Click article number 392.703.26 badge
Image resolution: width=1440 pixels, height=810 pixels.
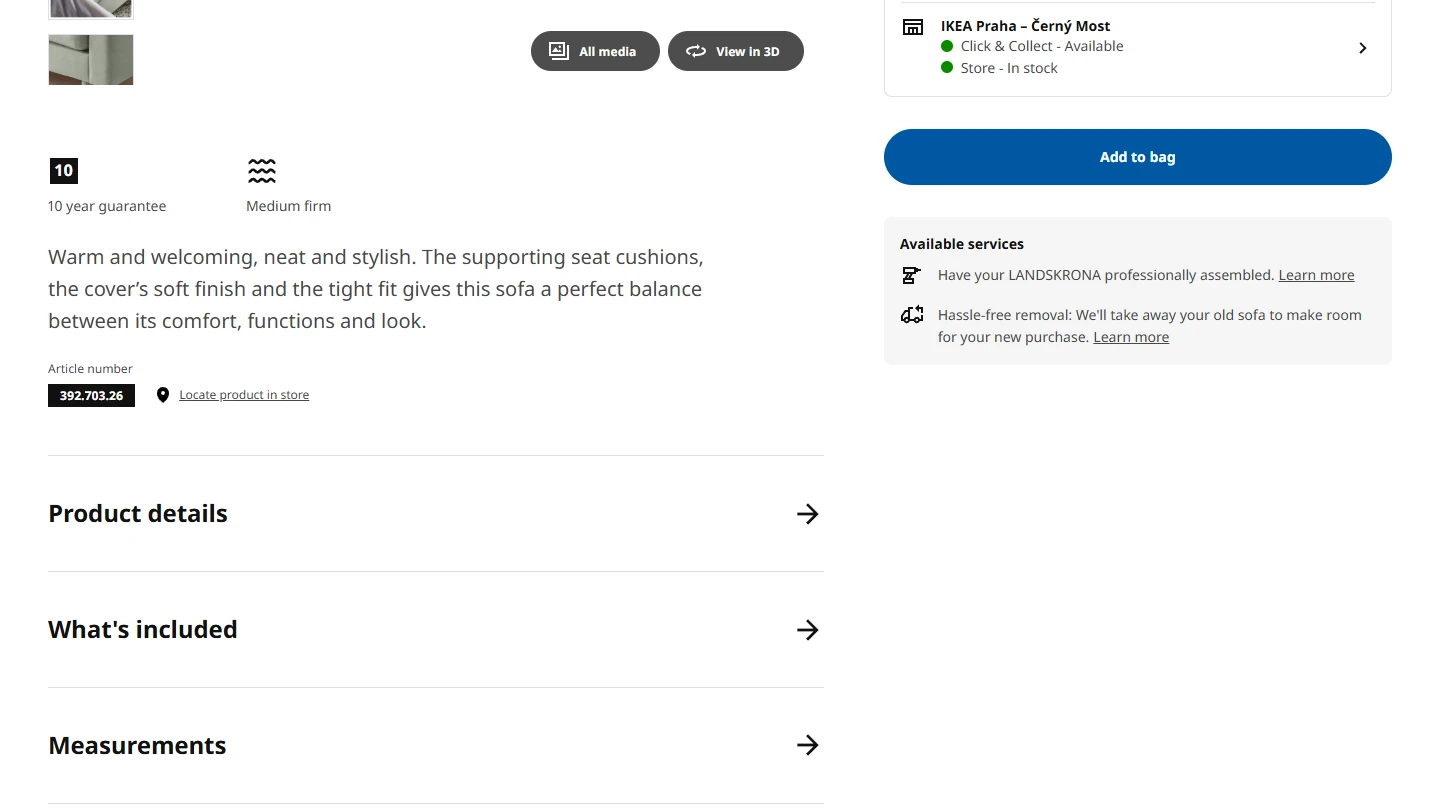click(x=91, y=396)
